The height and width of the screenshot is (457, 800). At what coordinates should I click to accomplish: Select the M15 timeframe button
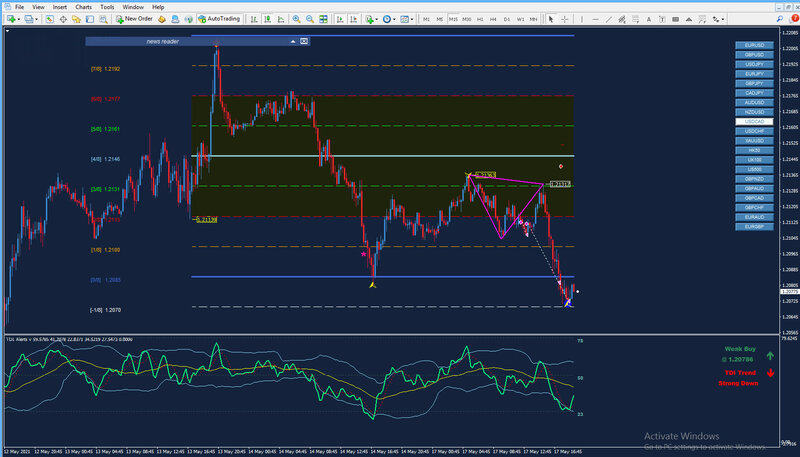click(x=453, y=19)
